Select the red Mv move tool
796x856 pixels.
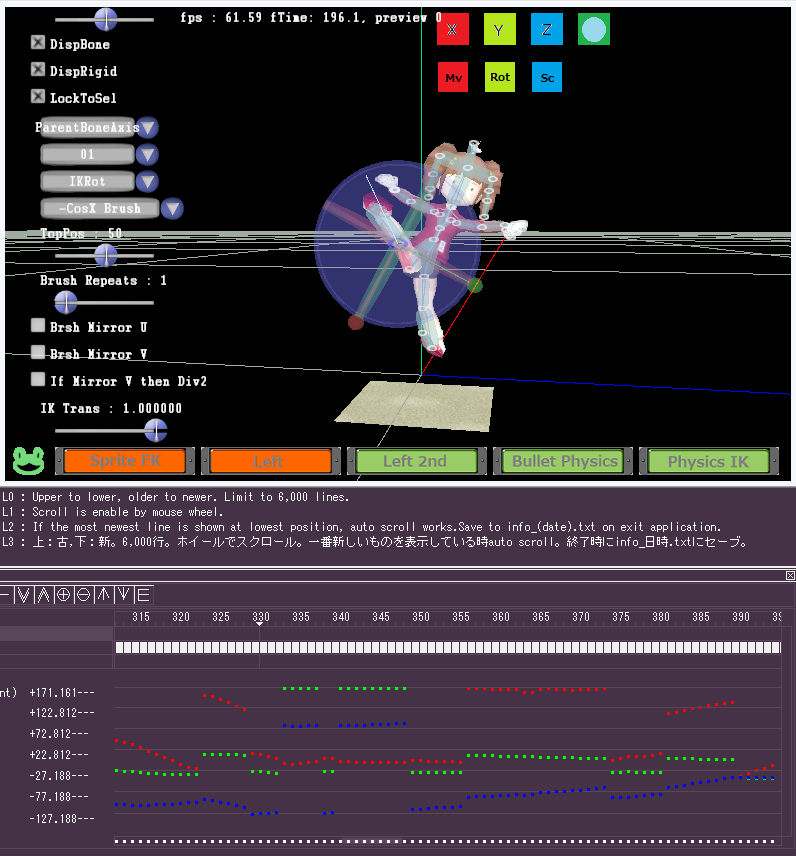[x=453, y=77]
